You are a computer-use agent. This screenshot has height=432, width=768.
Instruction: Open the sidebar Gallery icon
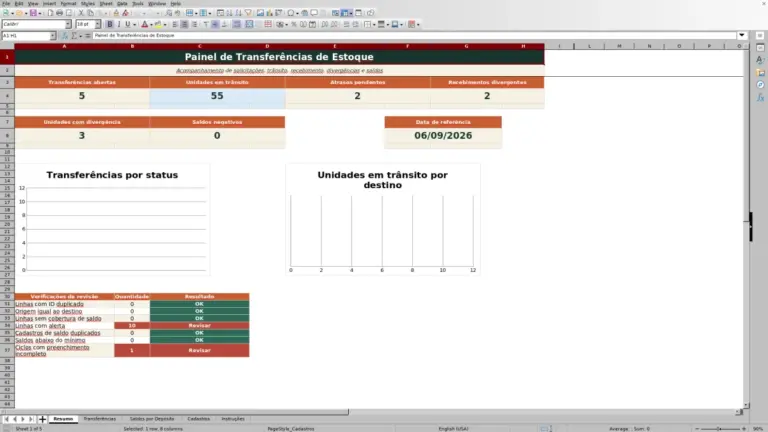click(760, 72)
